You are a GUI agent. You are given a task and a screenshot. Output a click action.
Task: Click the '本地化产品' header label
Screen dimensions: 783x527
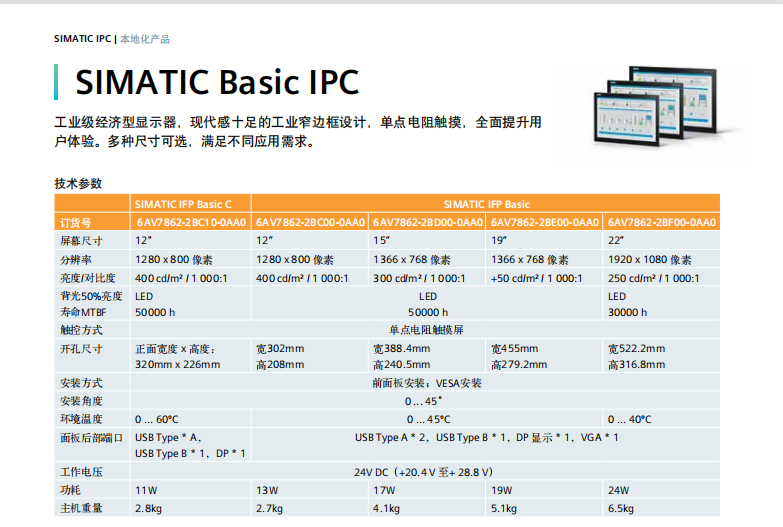tap(145, 39)
